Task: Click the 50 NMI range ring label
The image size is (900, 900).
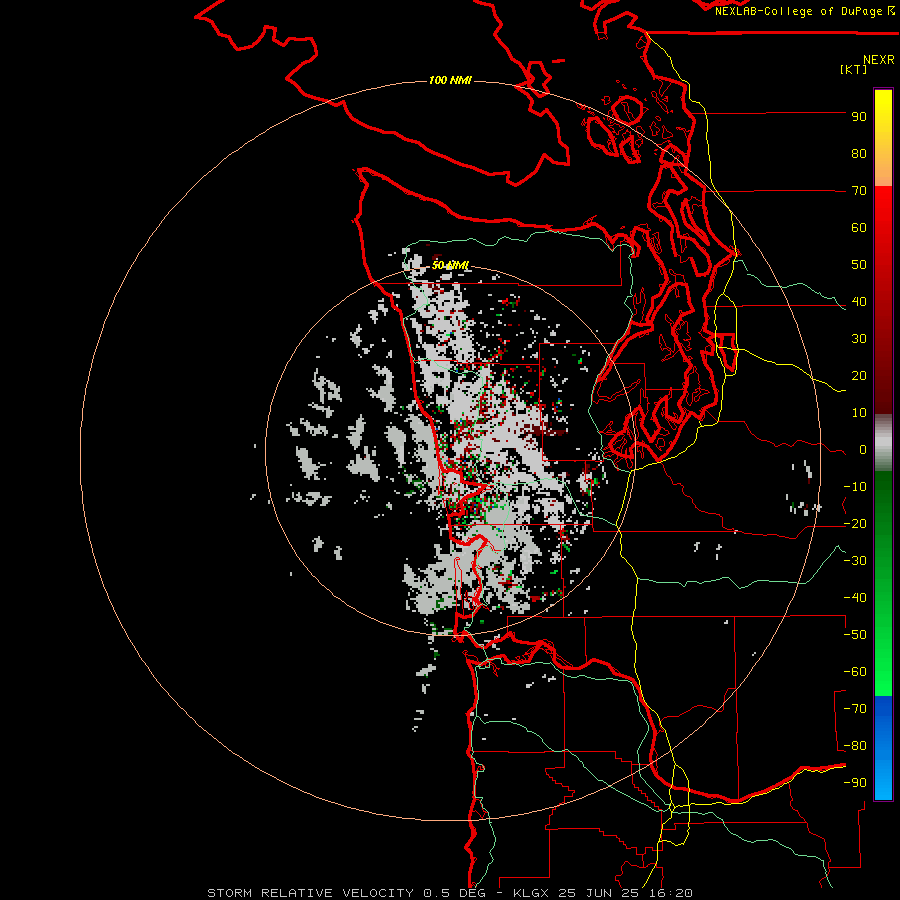Action: [x=451, y=265]
